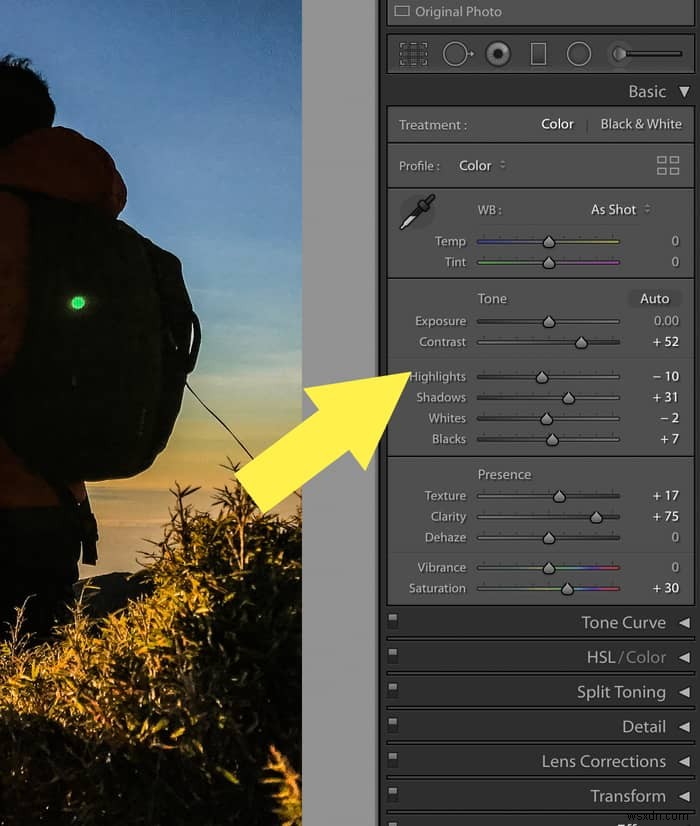Toggle Transform panel on/off switch

point(393,795)
